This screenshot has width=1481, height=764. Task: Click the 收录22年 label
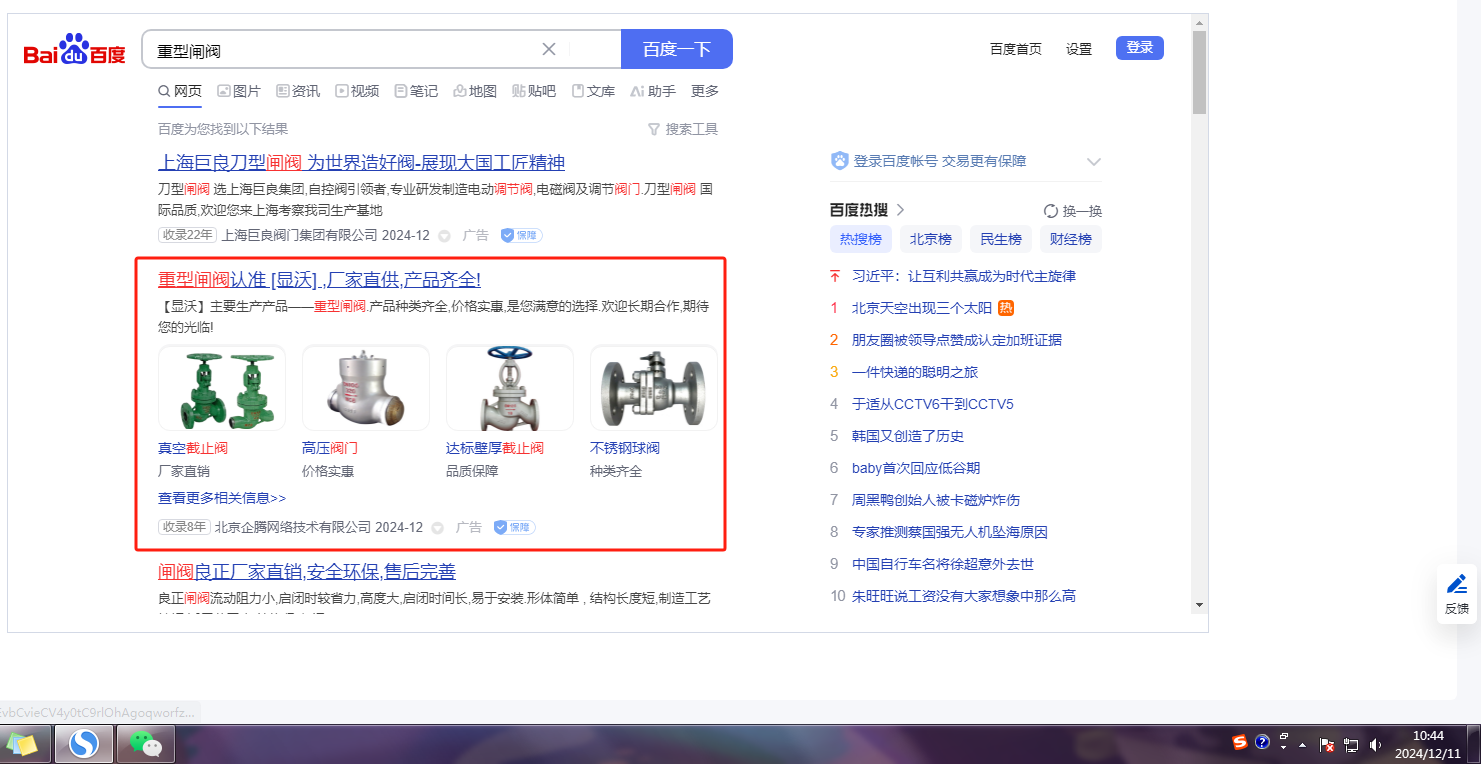point(187,235)
